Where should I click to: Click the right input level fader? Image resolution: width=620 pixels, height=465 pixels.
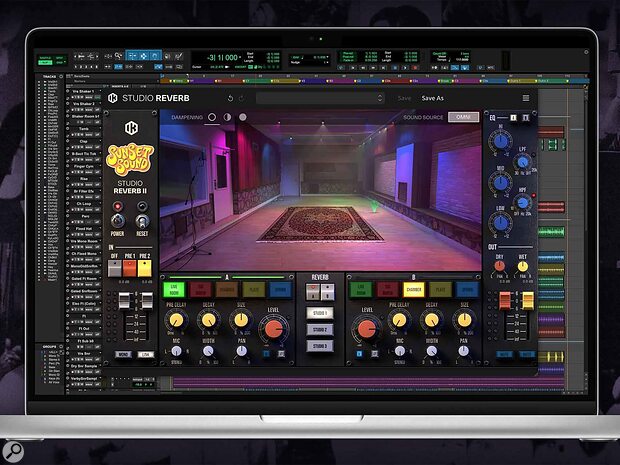(147, 301)
